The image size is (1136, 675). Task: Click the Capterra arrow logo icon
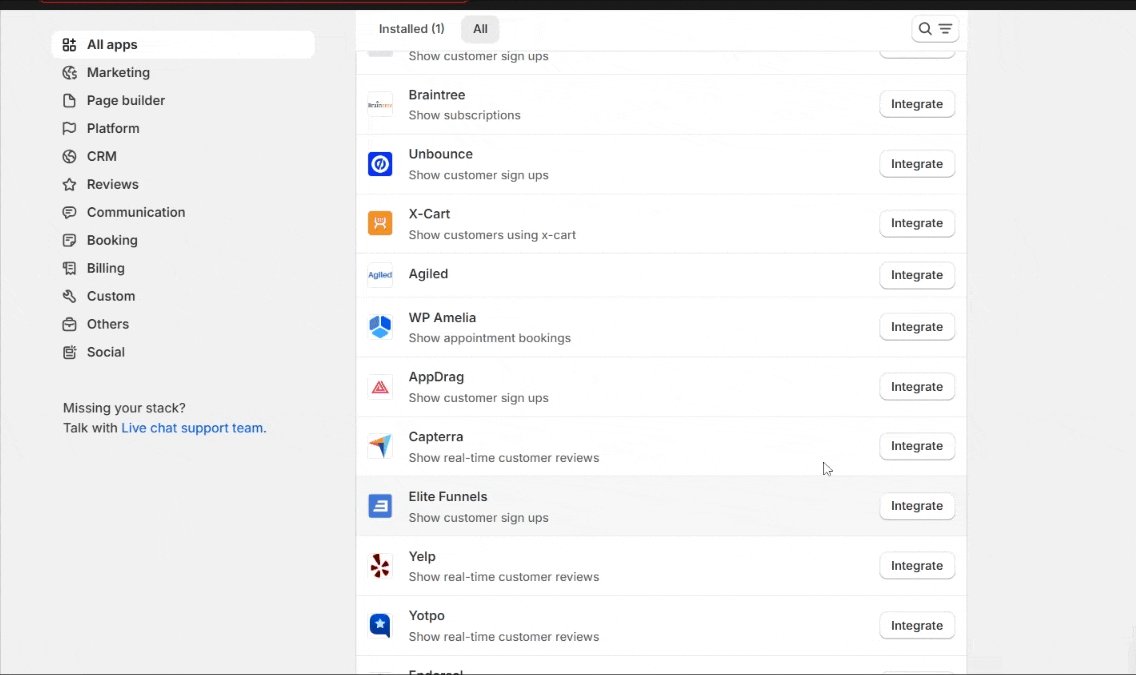tap(380, 446)
